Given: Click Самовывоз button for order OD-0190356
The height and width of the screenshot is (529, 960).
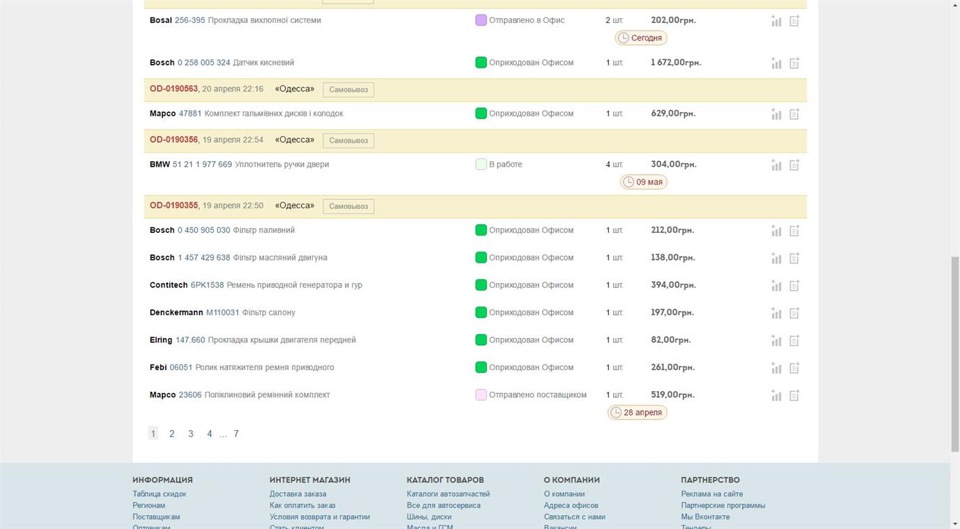Looking at the screenshot, I should click(x=348, y=140).
